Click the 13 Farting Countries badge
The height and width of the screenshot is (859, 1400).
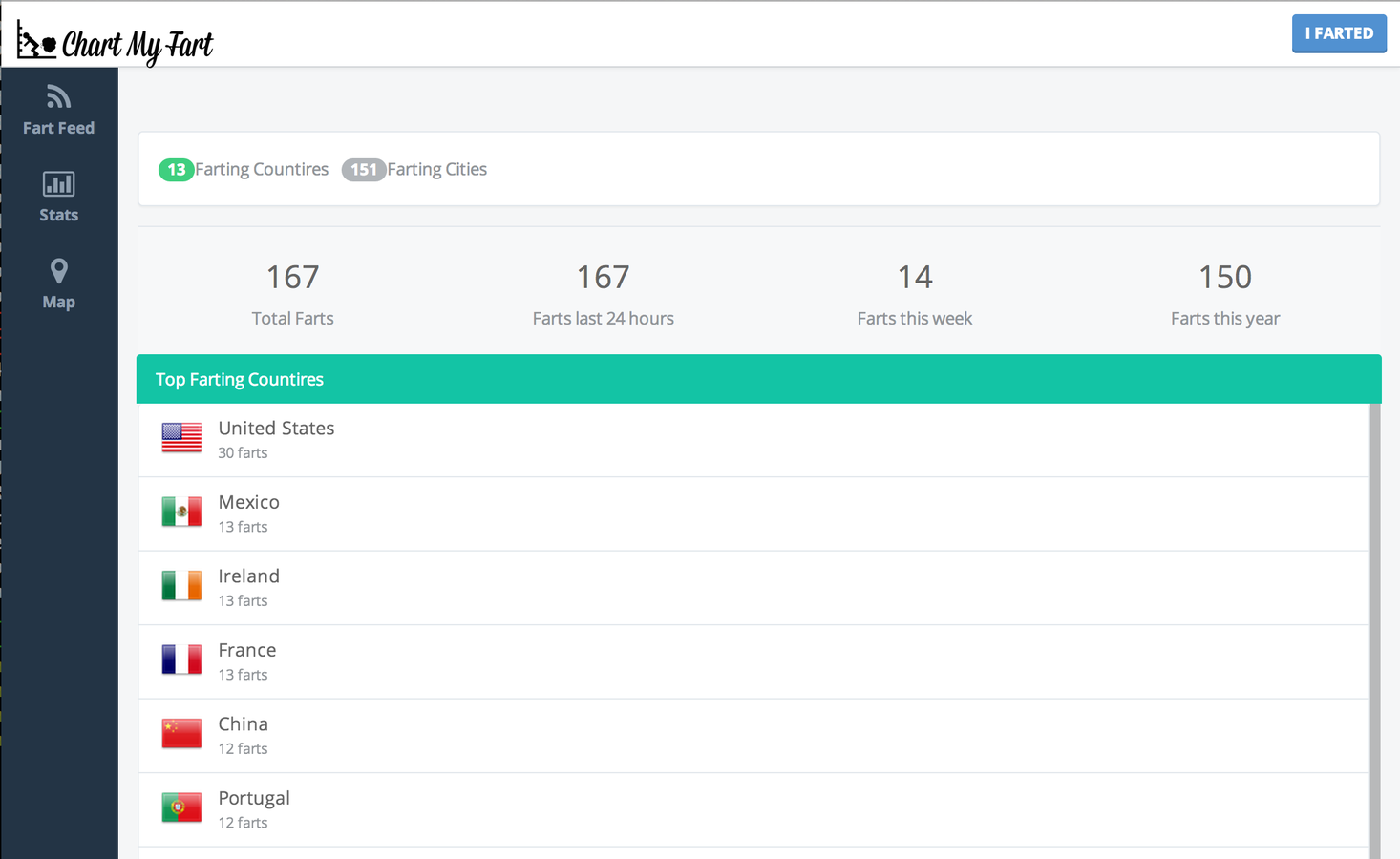point(176,170)
